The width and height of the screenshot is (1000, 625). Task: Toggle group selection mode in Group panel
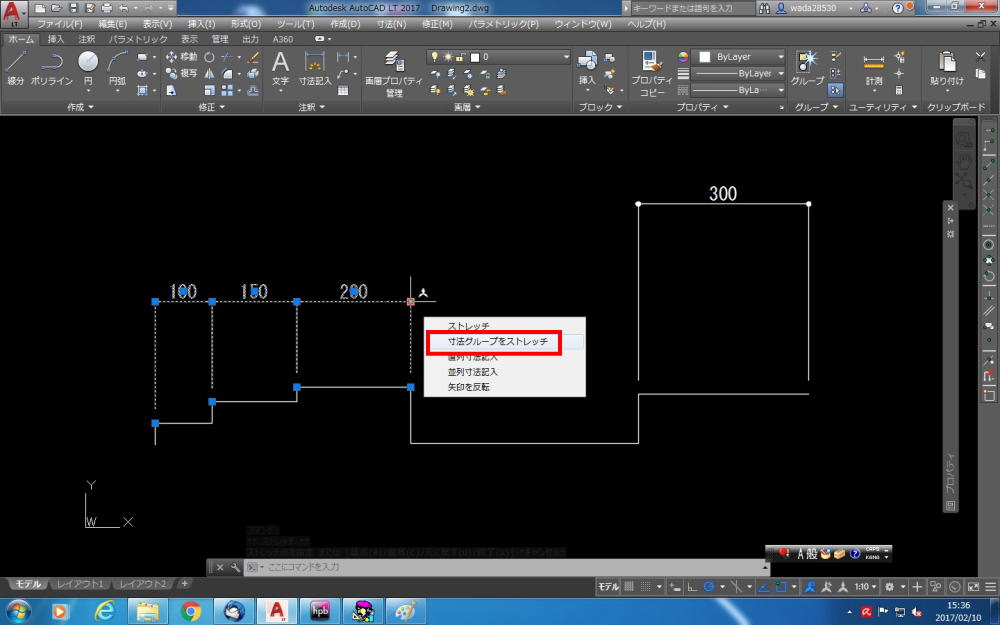pos(835,90)
